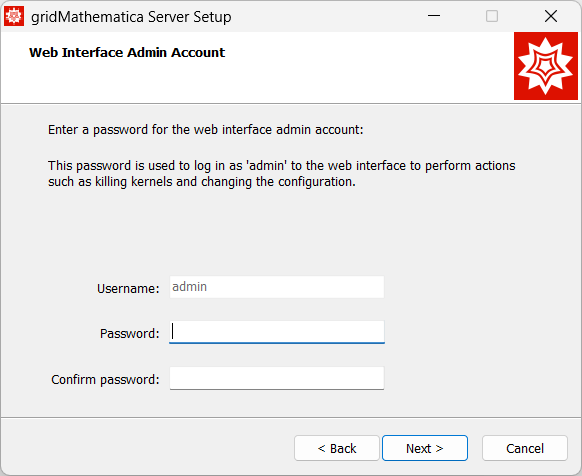The width and height of the screenshot is (582, 476).
Task: Minimize the gridMathematica Server Setup window
Action: (x=434, y=16)
